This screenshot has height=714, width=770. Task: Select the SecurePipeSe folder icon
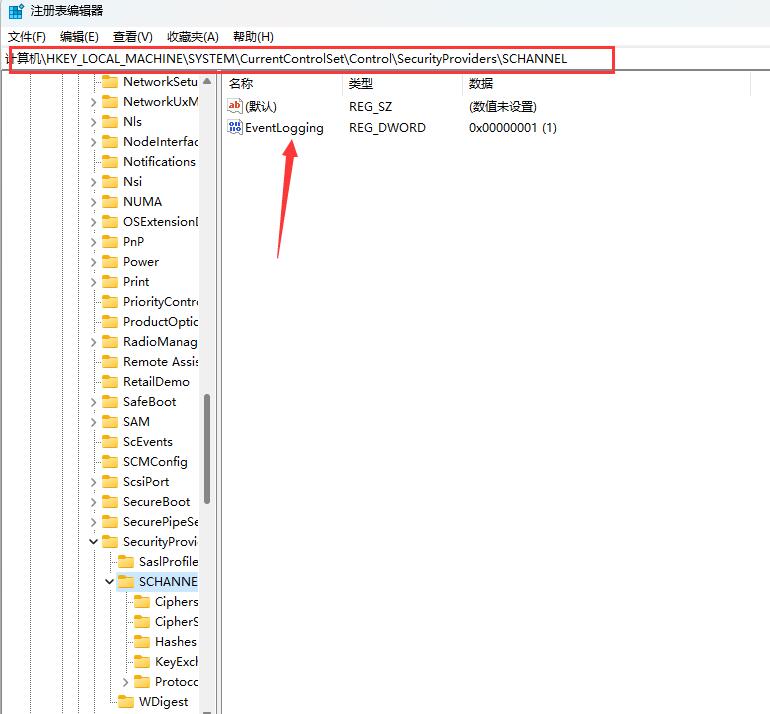(110, 522)
